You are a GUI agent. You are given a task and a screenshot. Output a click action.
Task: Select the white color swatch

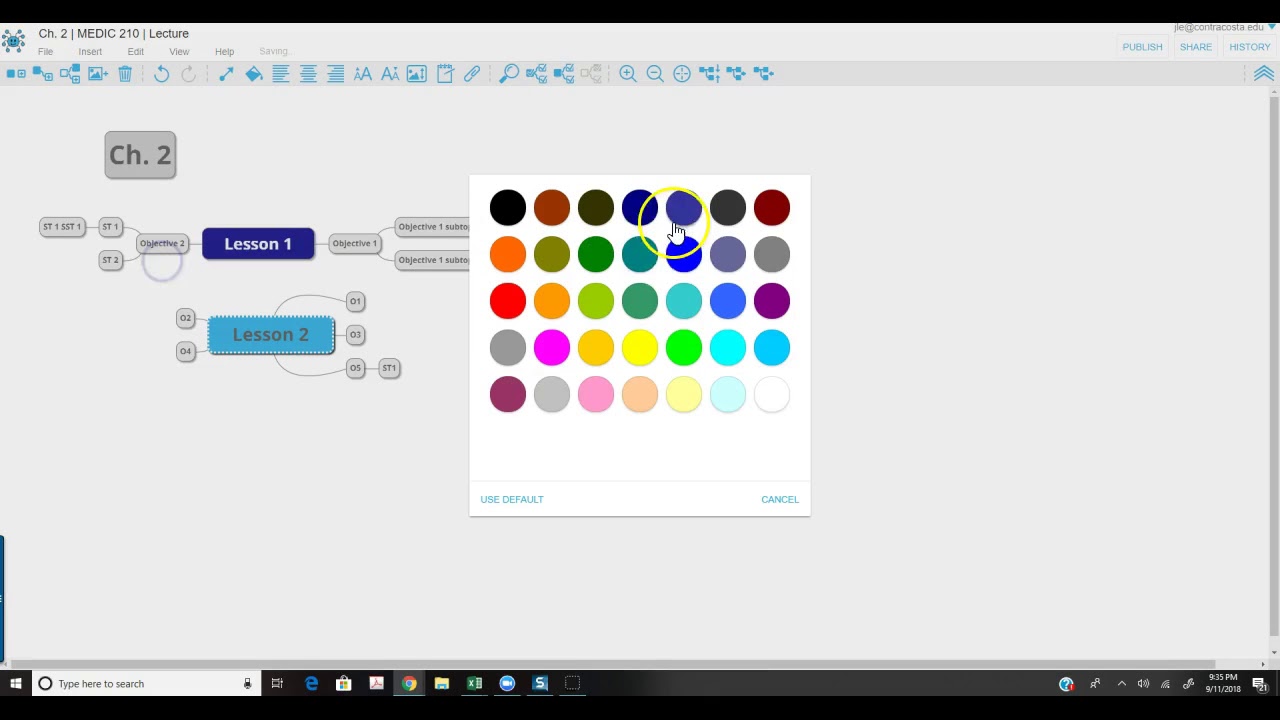(x=772, y=395)
